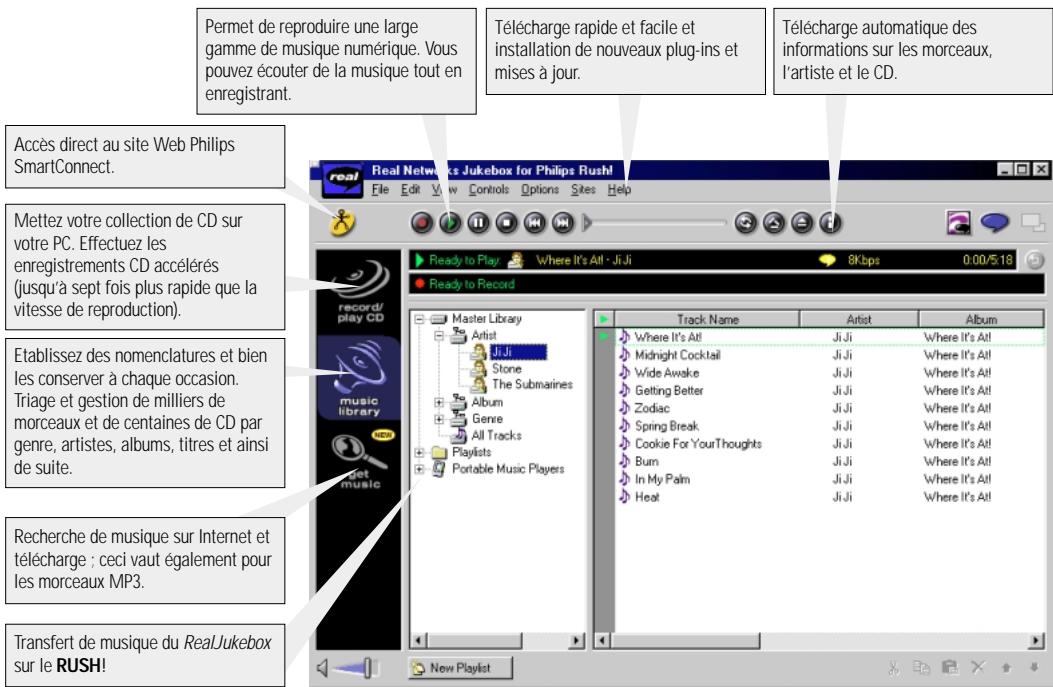1053x687 pixels.
Task: Sort by the Album column header
Action: (x=981, y=320)
